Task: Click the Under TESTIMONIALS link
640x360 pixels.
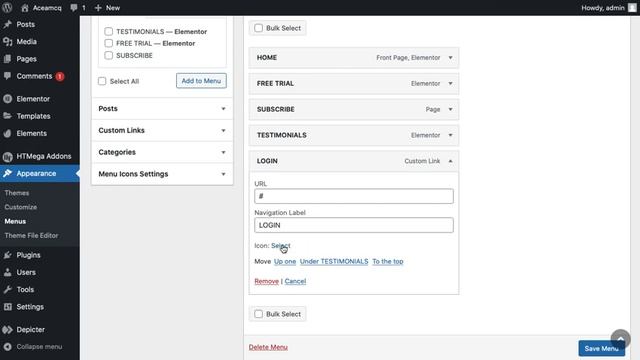Action: tap(334, 261)
